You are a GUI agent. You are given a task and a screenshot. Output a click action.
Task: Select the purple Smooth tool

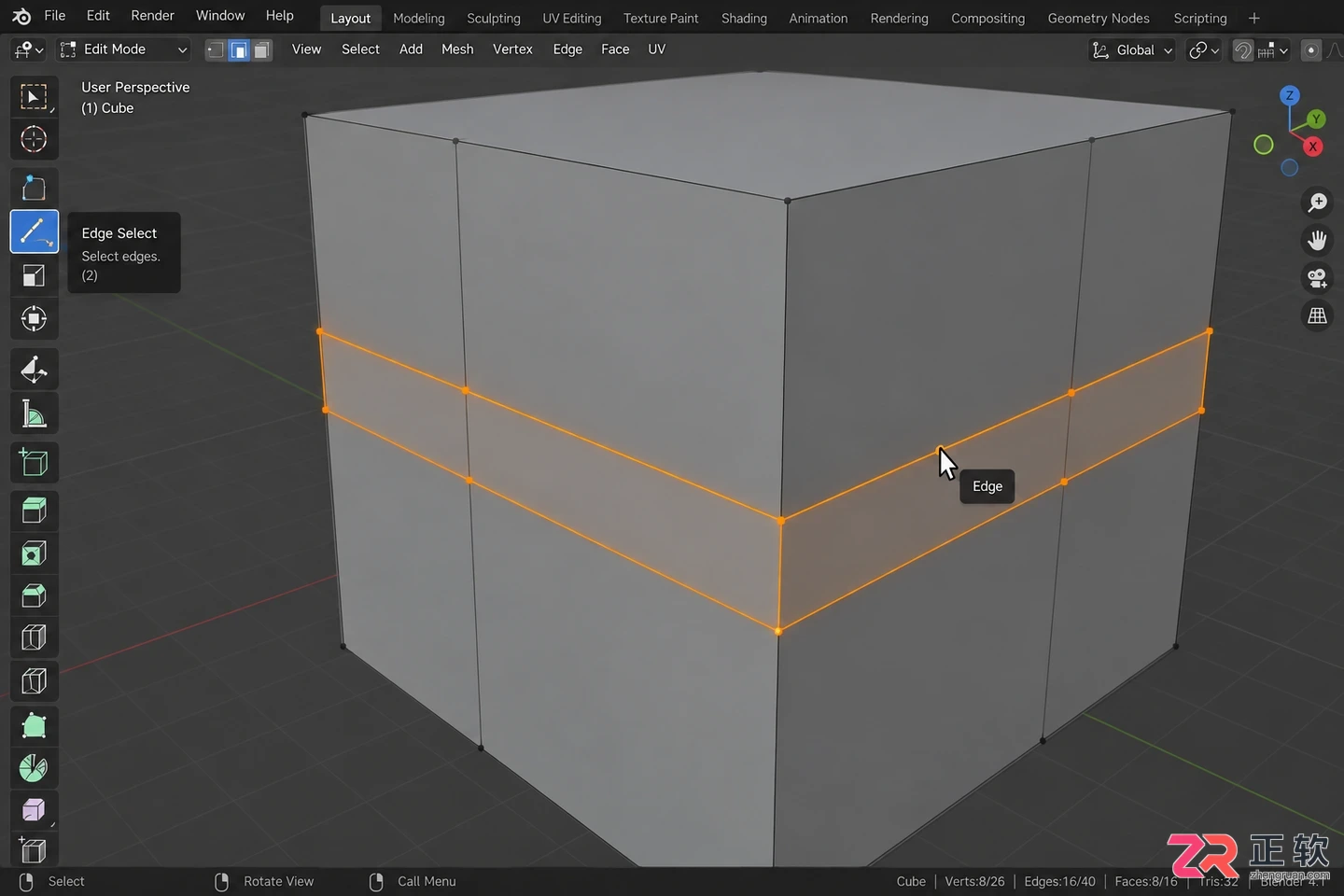click(x=34, y=810)
